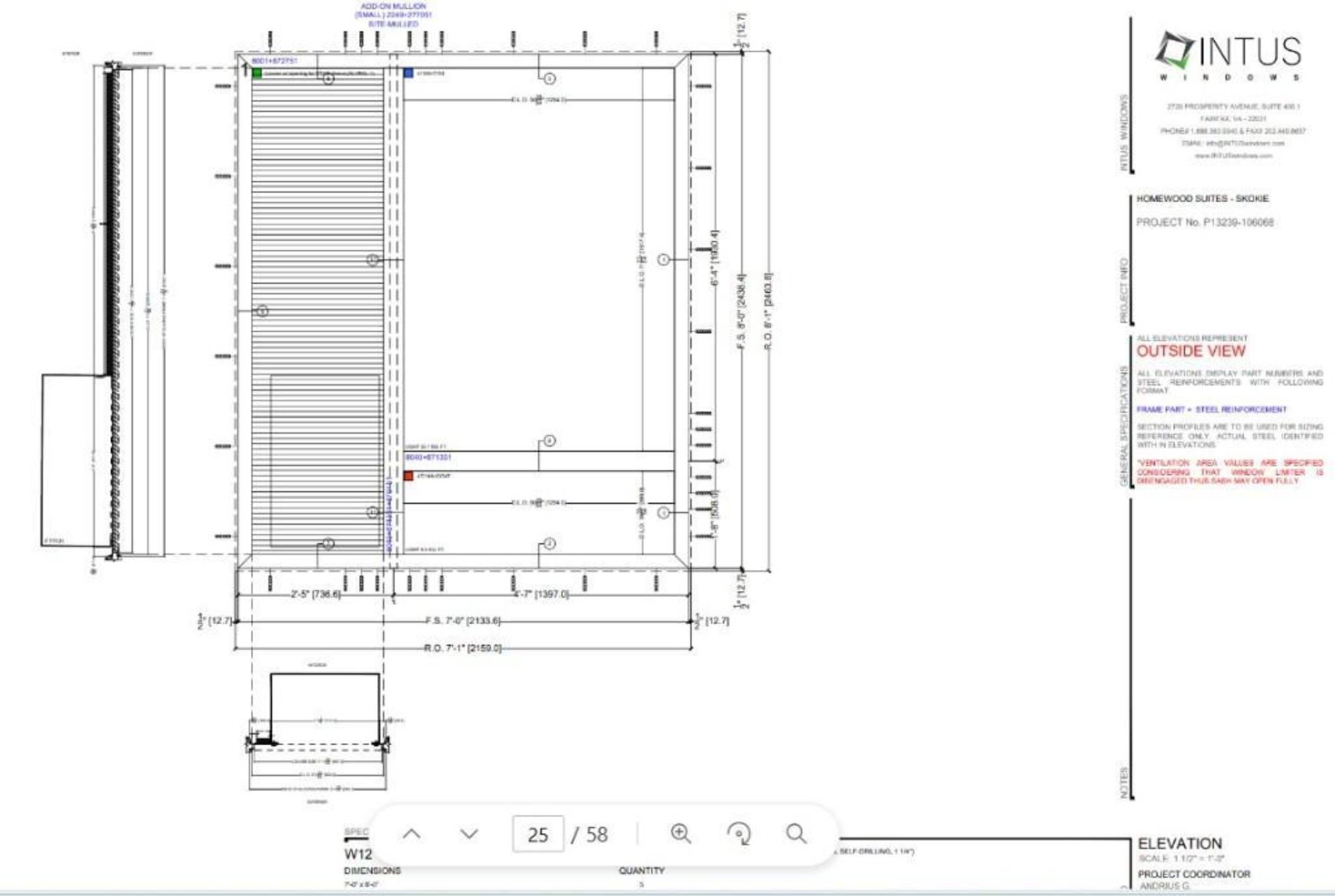Select 'HOMEWOOD SUITES - SKOKIE' project title
The height and width of the screenshot is (896, 1335).
1202,199
